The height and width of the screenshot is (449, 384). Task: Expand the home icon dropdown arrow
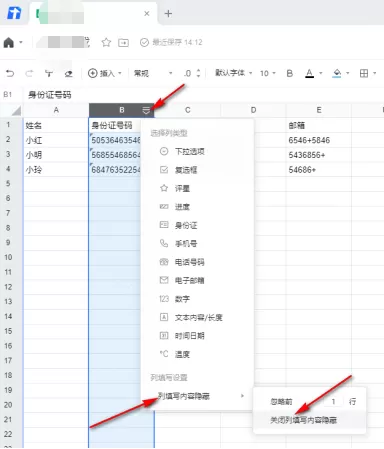click(21, 42)
